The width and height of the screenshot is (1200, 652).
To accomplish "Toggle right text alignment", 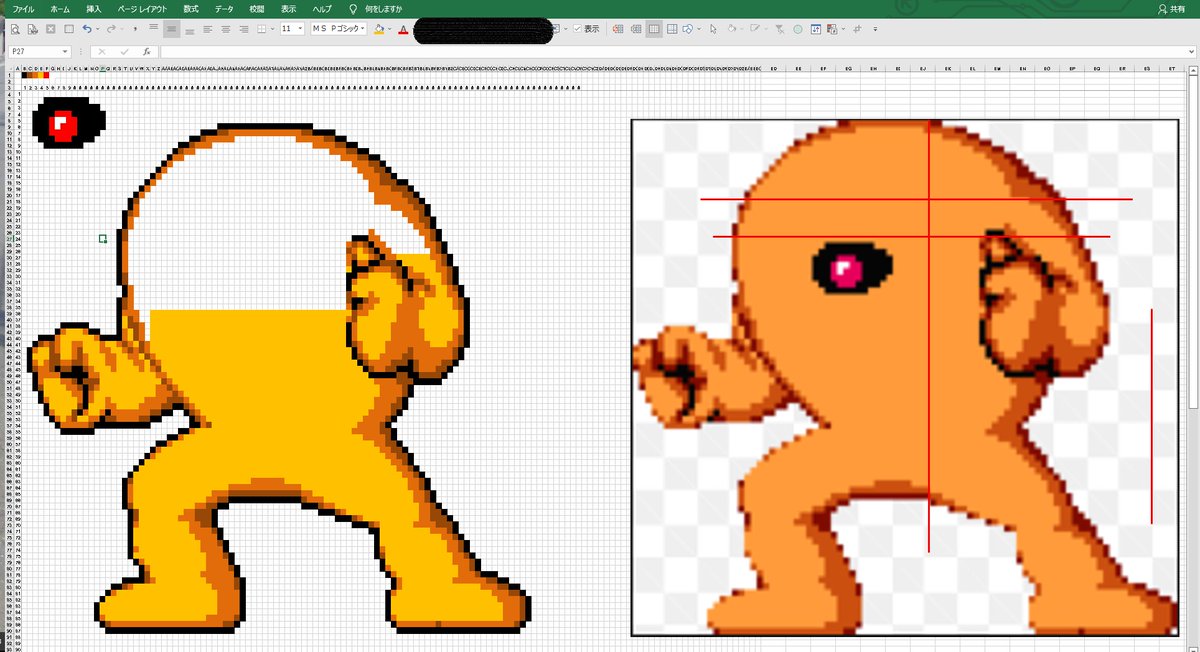I will [x=243, y=29].
